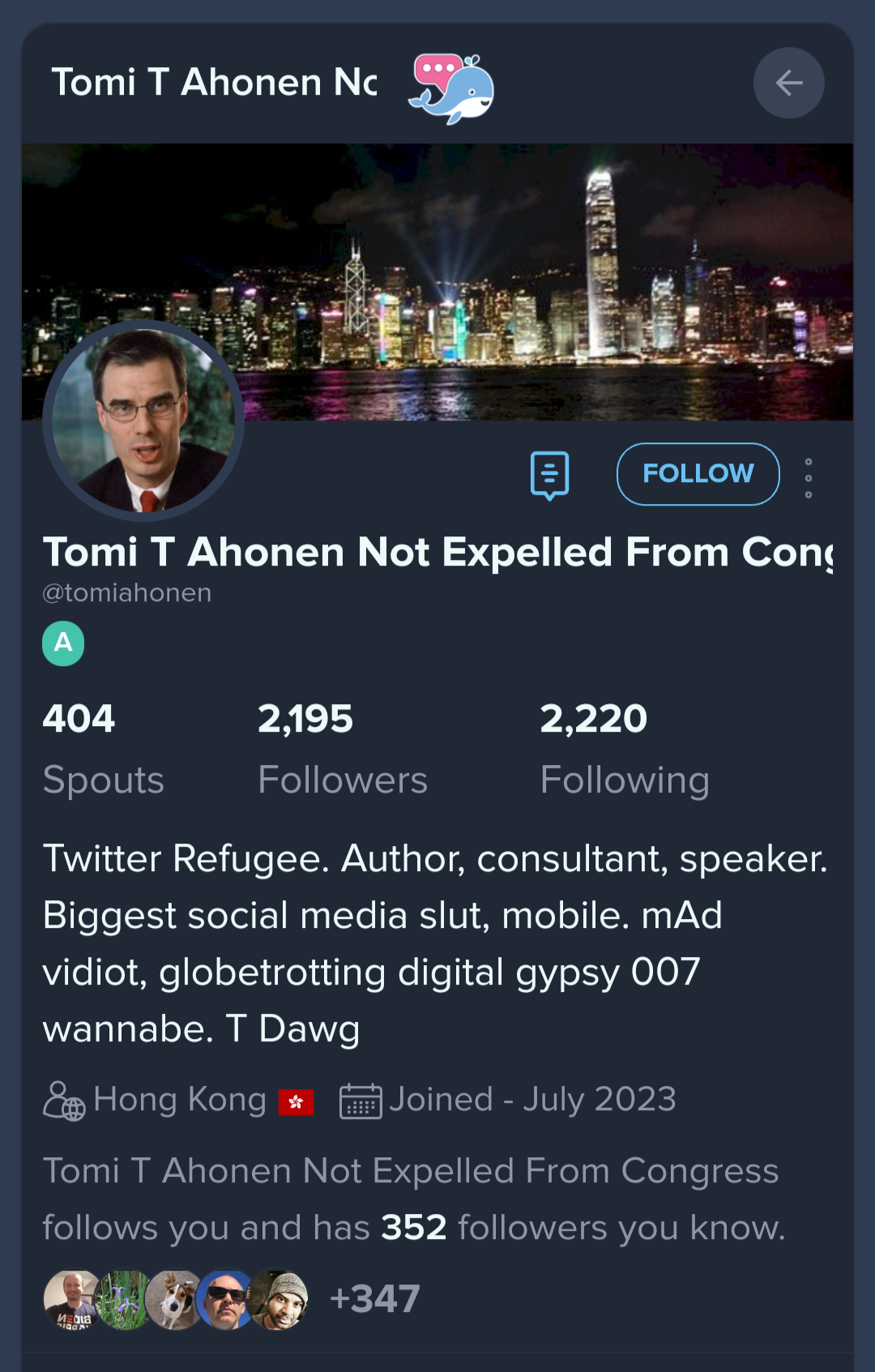Select first mutual follower avatar
Image resolution: width=875 pixels, height=1372 pixels.
(73, 1299)
